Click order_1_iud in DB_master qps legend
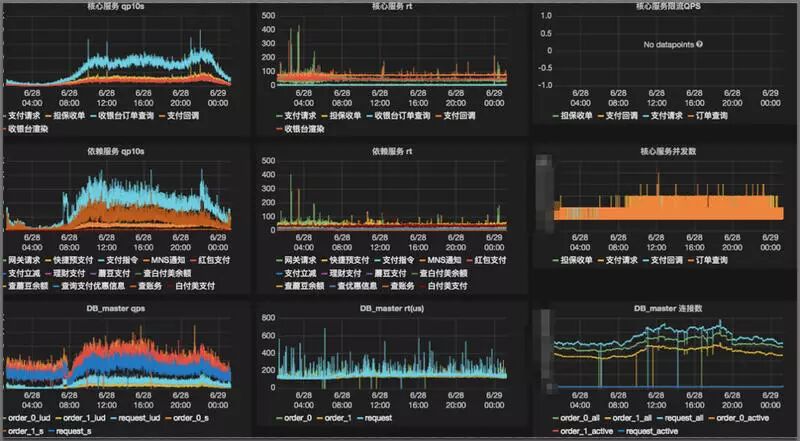 coord(84,418)
